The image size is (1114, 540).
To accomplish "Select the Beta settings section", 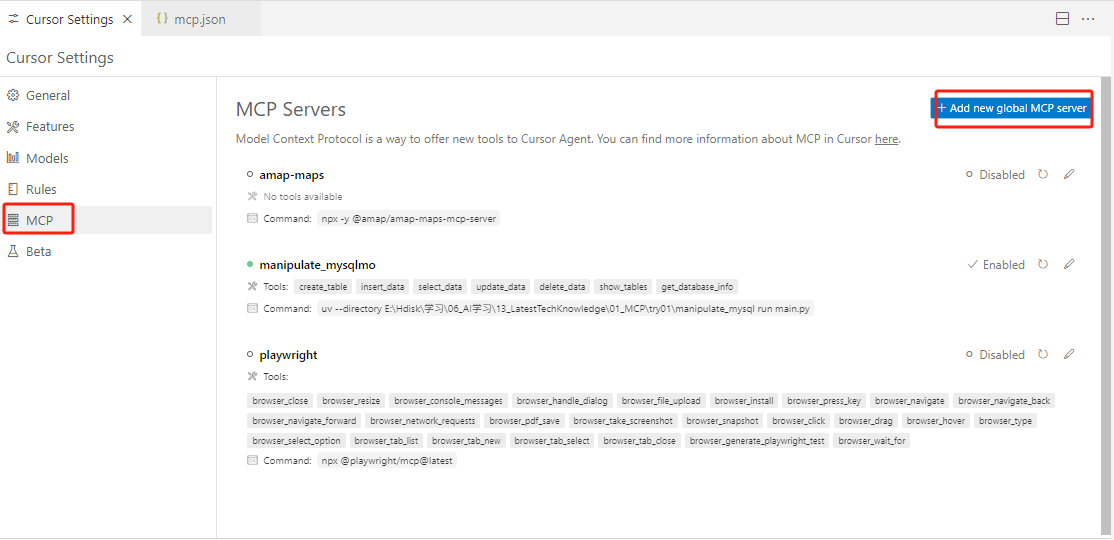I will pyautogui.click(x=39, y=252).
